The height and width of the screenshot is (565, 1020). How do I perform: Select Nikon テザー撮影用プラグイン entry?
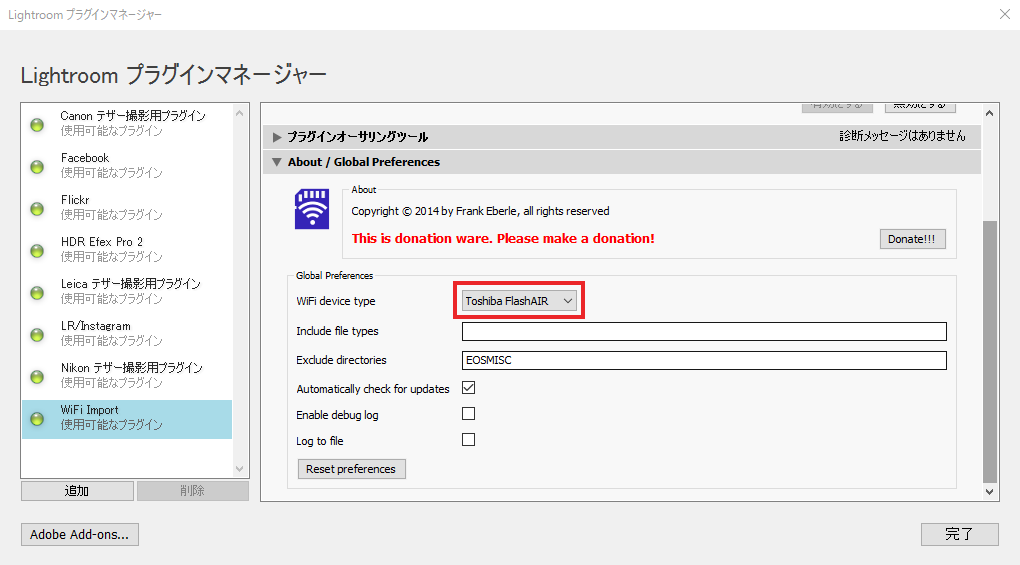point(127,375)
